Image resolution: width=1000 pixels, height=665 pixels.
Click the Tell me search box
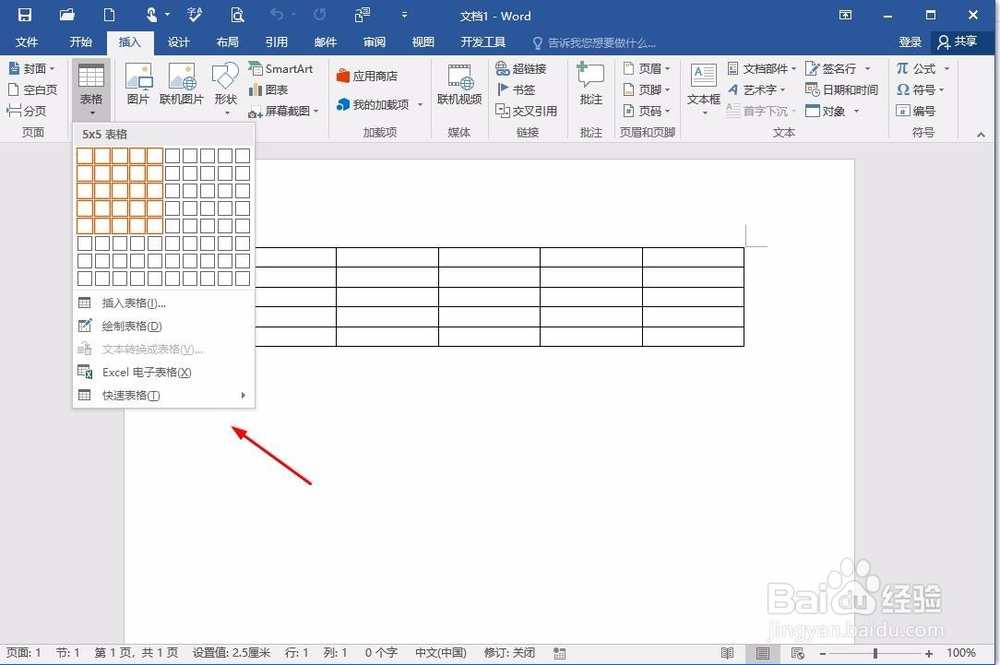[594, 43]
